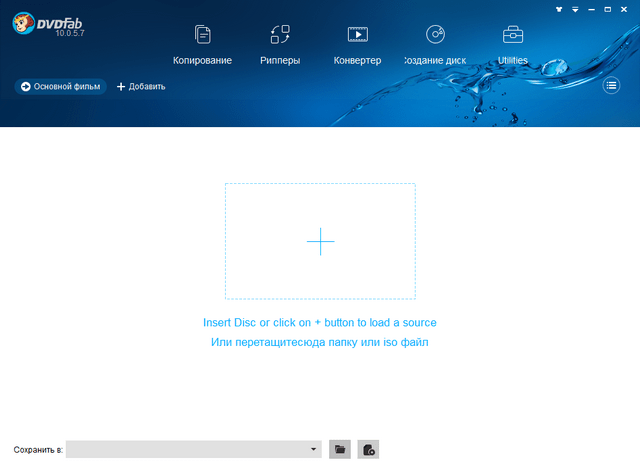Close the DVDFab window
This screenshot has height=467, width=640.
(x=624, y=9)
